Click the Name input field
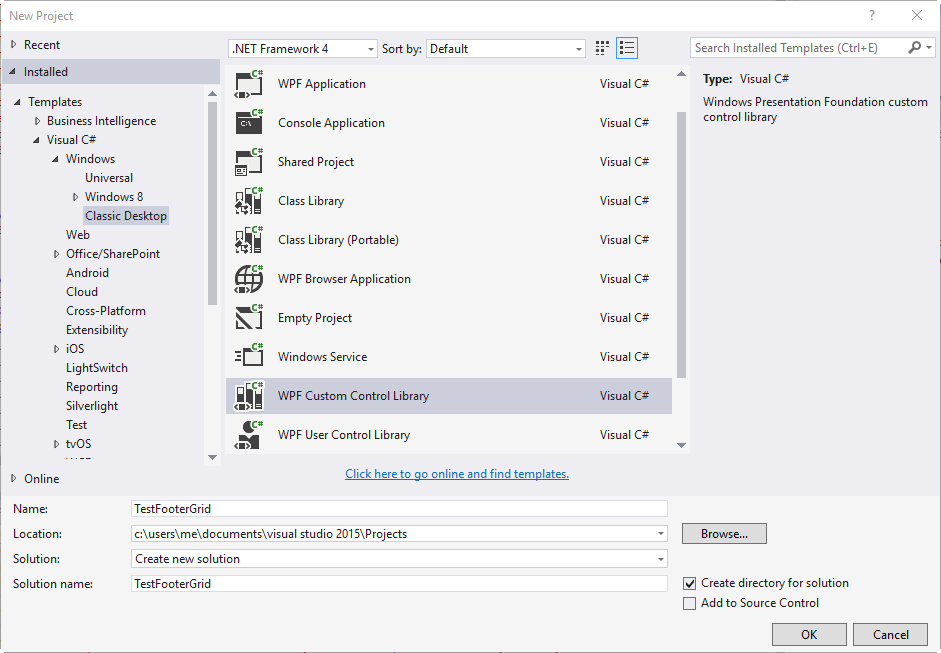 tap(400, 508)
